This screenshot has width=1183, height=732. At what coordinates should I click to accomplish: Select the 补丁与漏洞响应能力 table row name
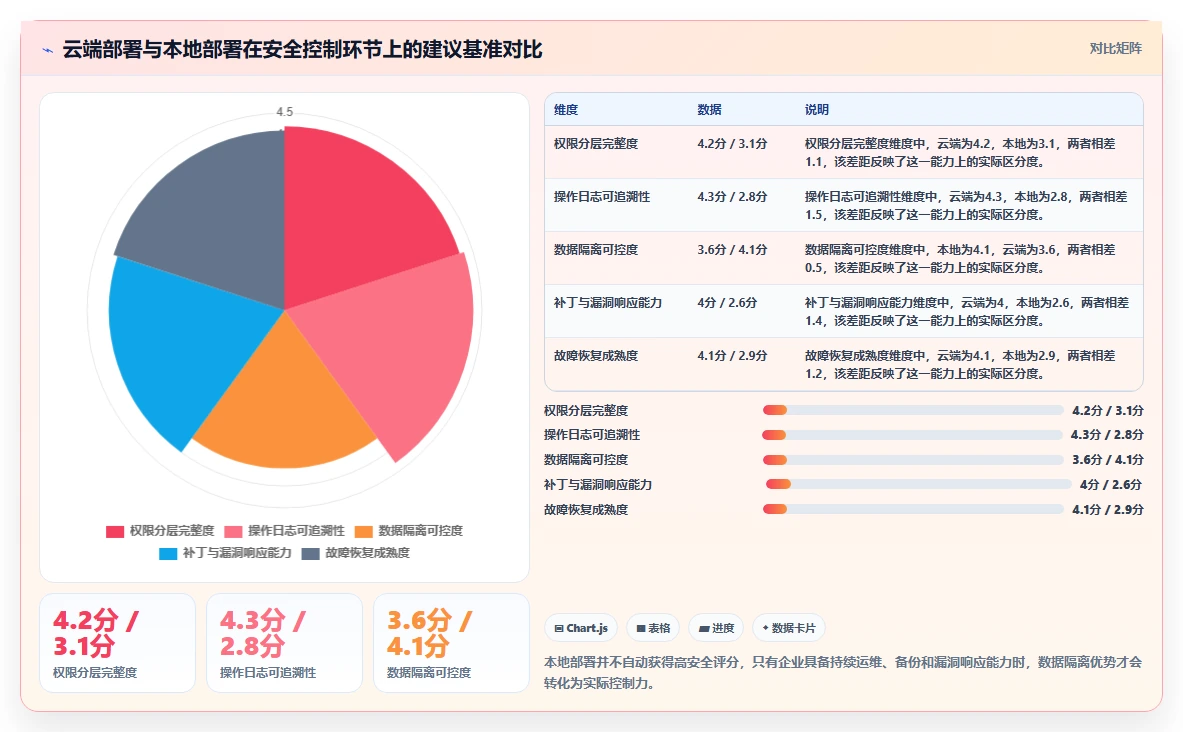click(608, 303)
